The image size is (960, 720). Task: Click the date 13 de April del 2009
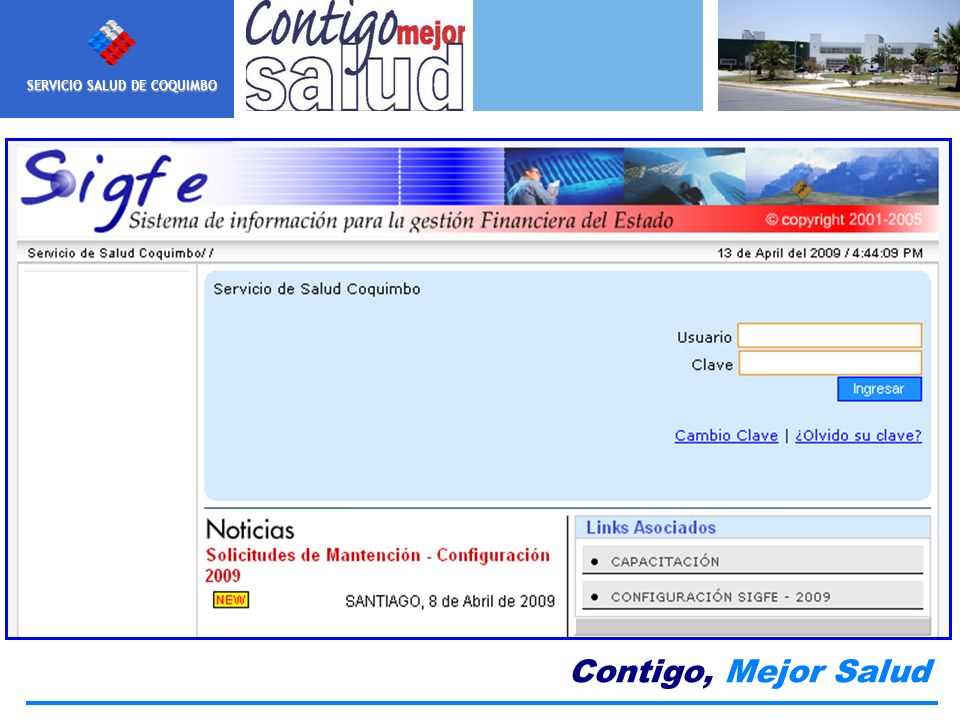pyautogui.click(x=779, y=253)
